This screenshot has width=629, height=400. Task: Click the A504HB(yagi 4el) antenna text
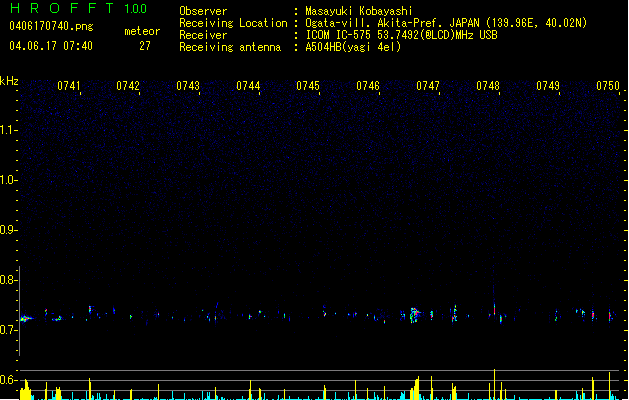pyautogui.click(x=353, y=47)
